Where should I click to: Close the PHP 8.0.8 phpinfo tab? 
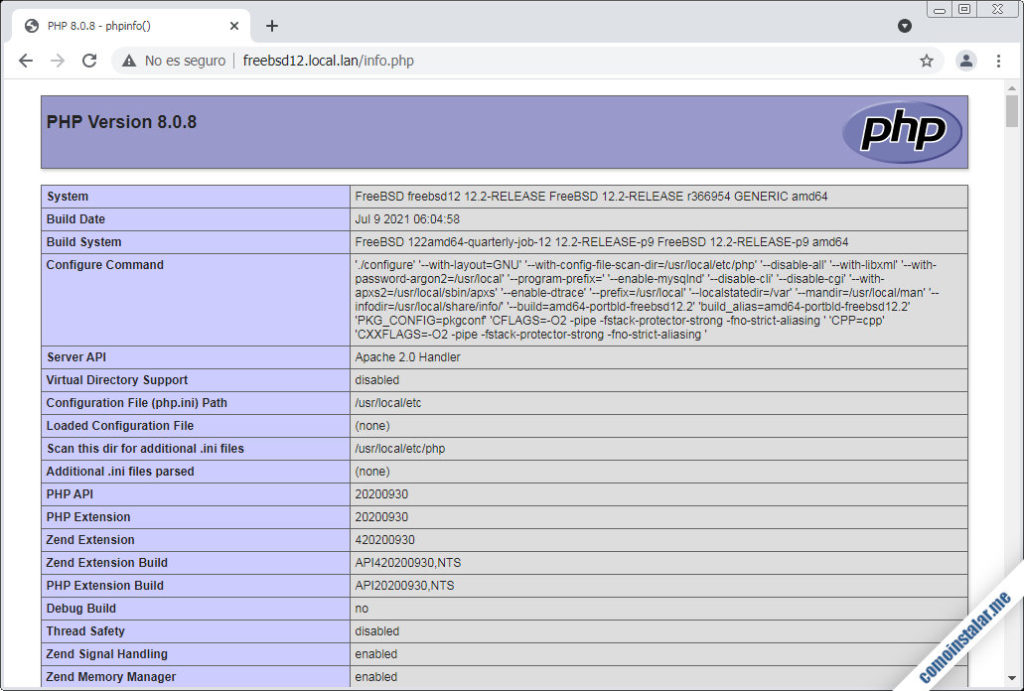tap(233, 25)
